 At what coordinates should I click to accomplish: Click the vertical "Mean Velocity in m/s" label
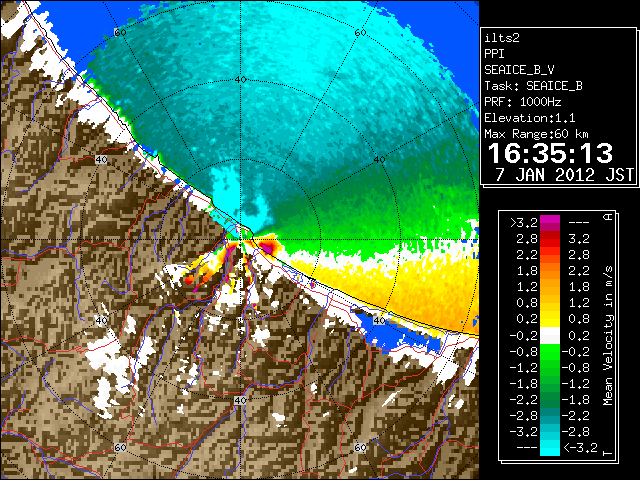[608, 336]
